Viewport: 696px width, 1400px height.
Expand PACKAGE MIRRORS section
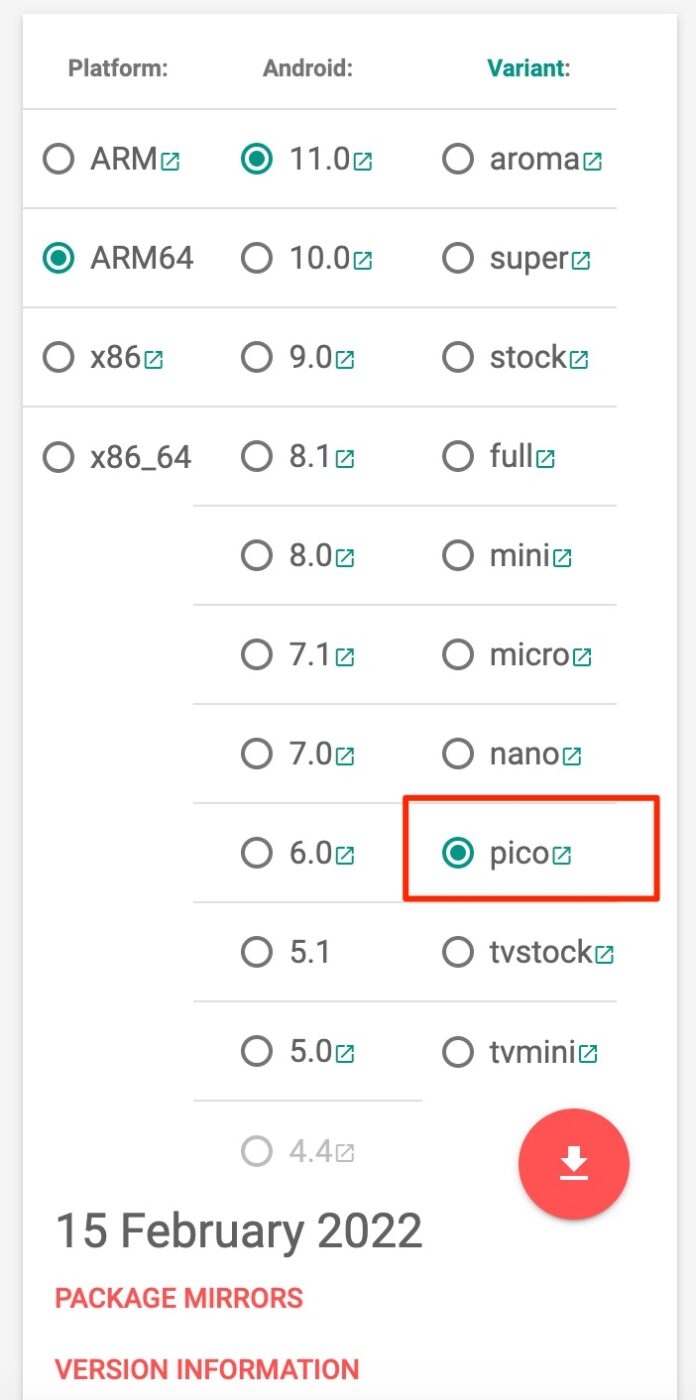(x=179, y=1298)
